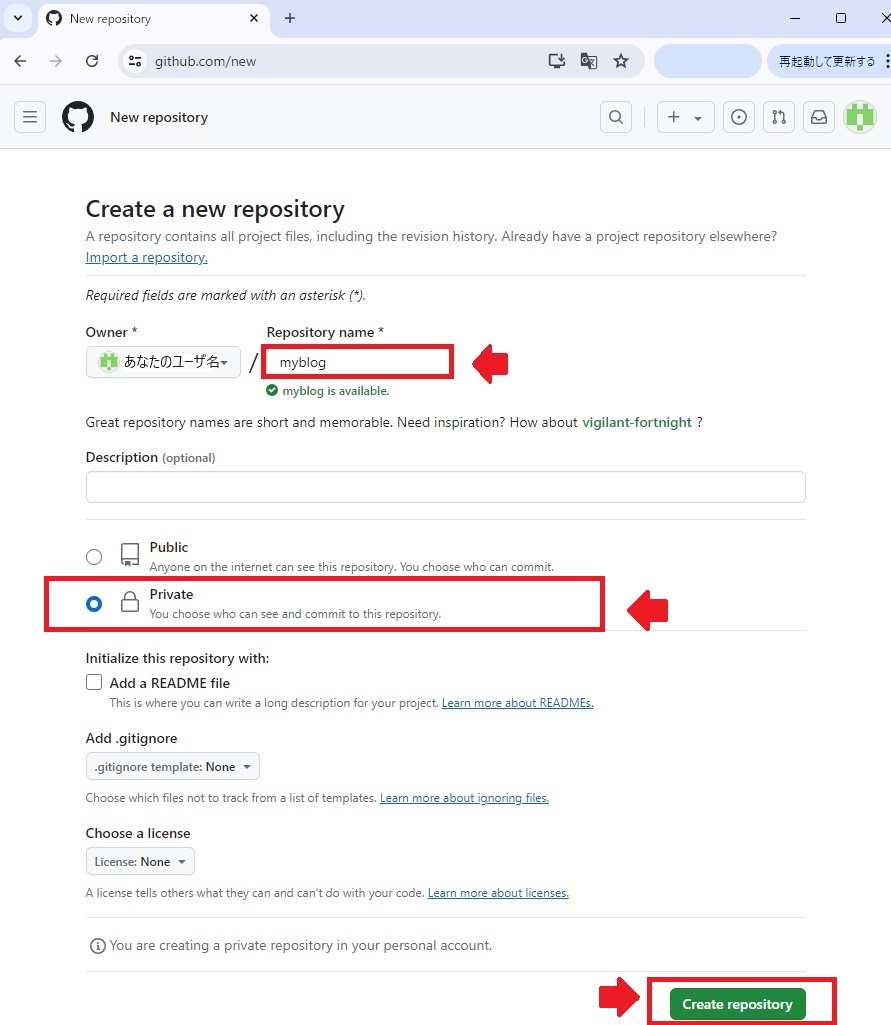891x1025 pixels.
Task: Click the GitHub Octocat logo
Action: 78,117
